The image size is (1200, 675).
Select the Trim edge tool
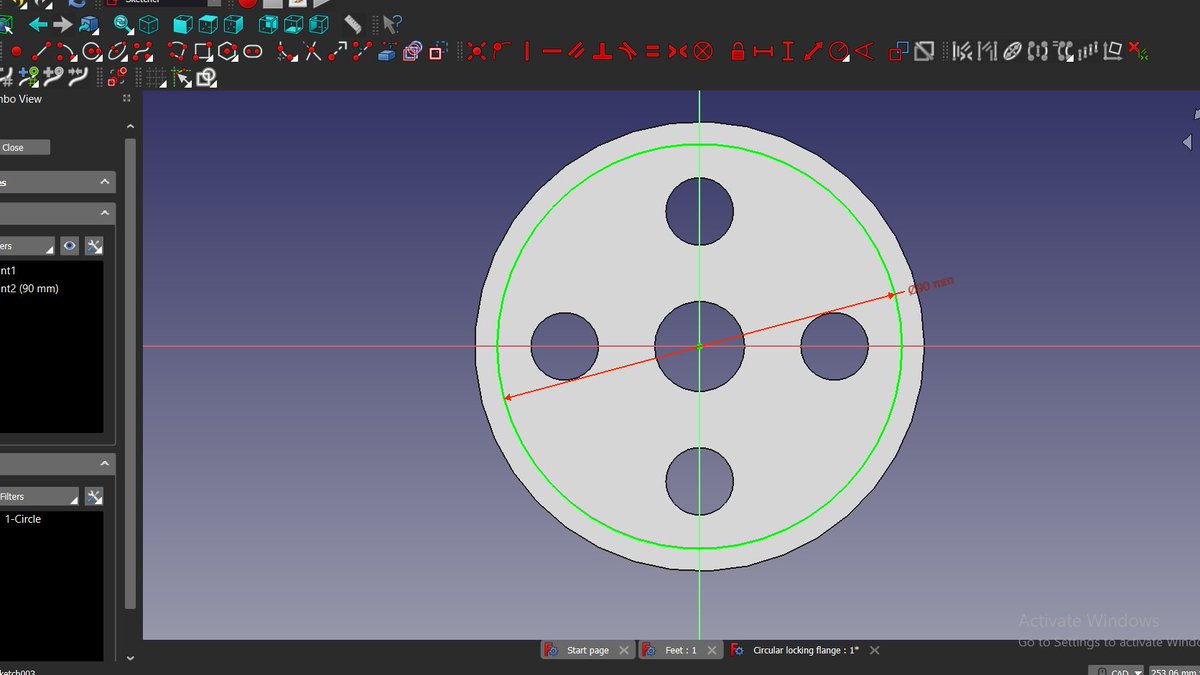[x=312, y=51]
